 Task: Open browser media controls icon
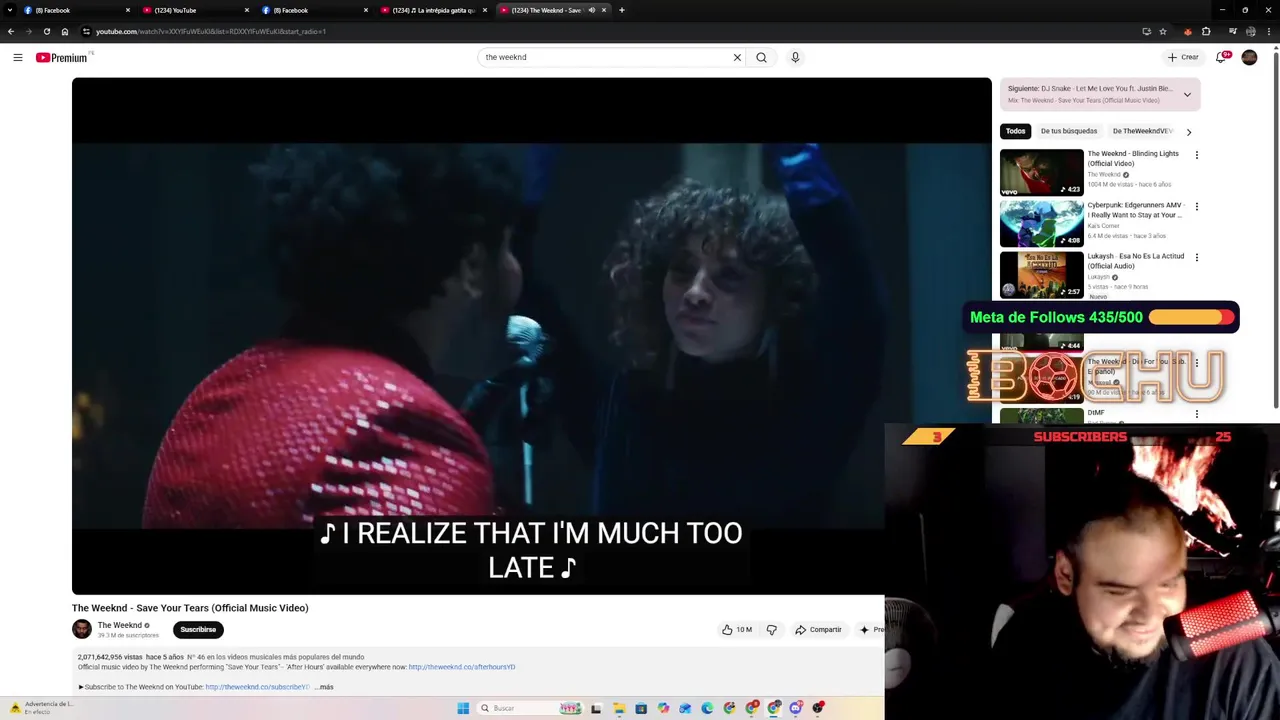(x=1231, y=31)
